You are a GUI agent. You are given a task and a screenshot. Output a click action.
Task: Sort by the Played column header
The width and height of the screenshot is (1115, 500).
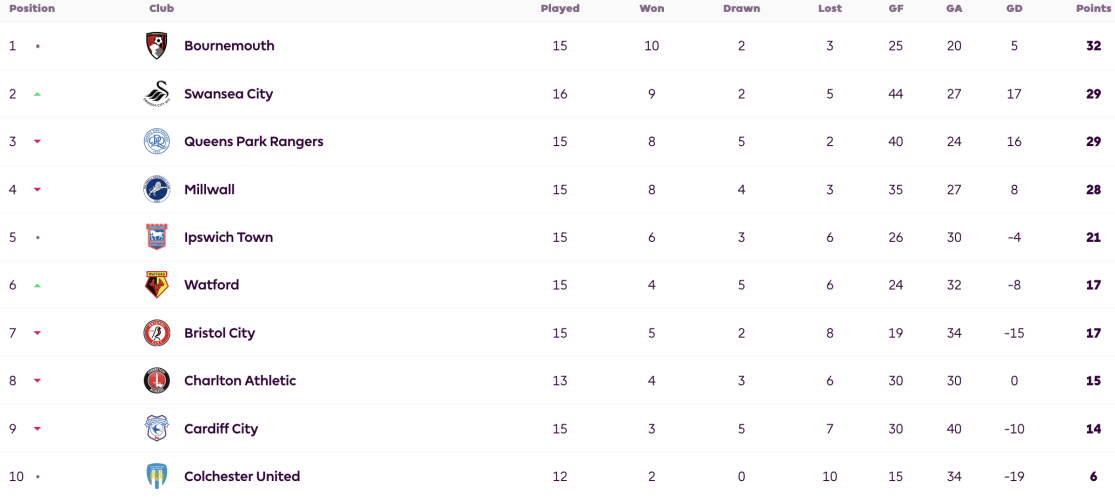(x=560, y=9)
